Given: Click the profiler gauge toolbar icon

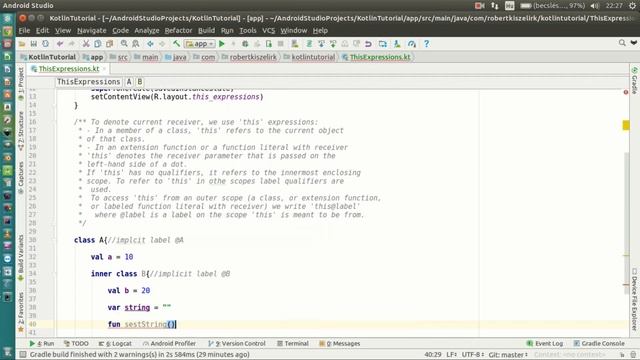Looking at the screenshot, I should point(411,44).
